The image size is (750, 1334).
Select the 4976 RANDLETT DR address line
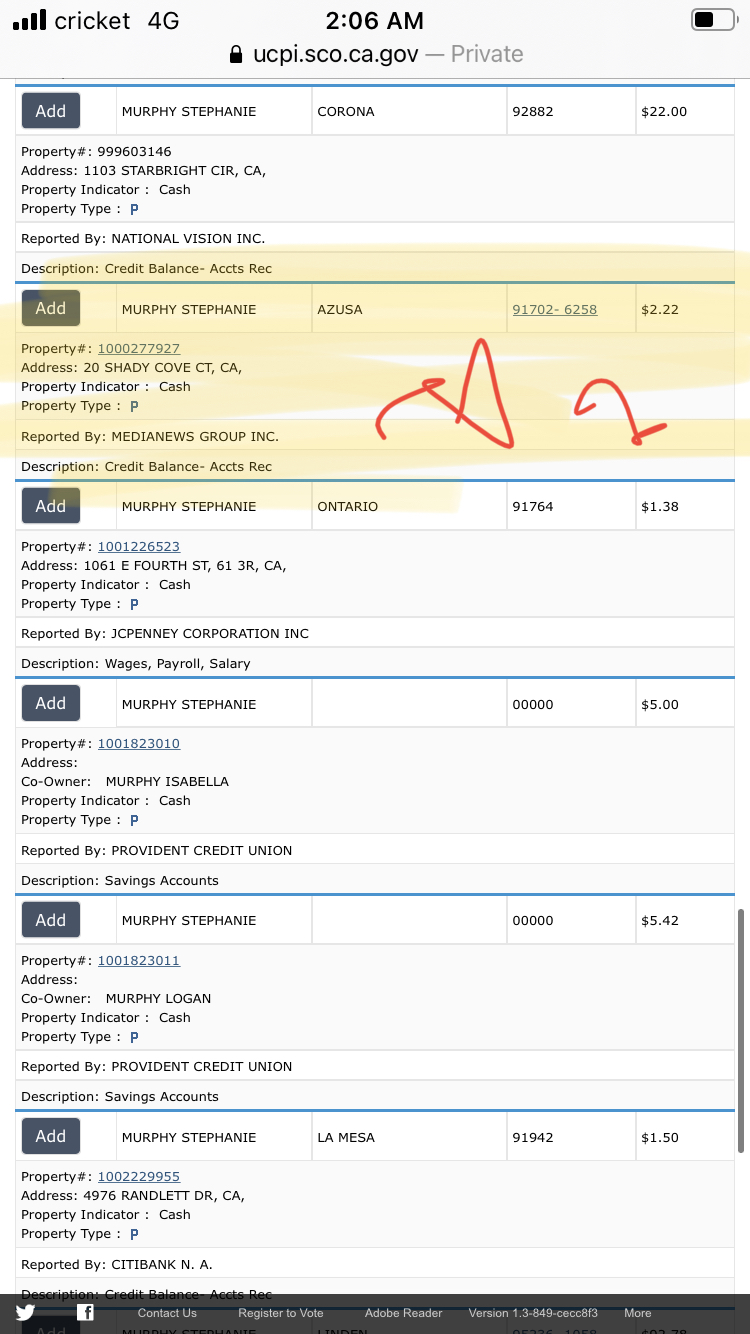tap(133, 1196)
